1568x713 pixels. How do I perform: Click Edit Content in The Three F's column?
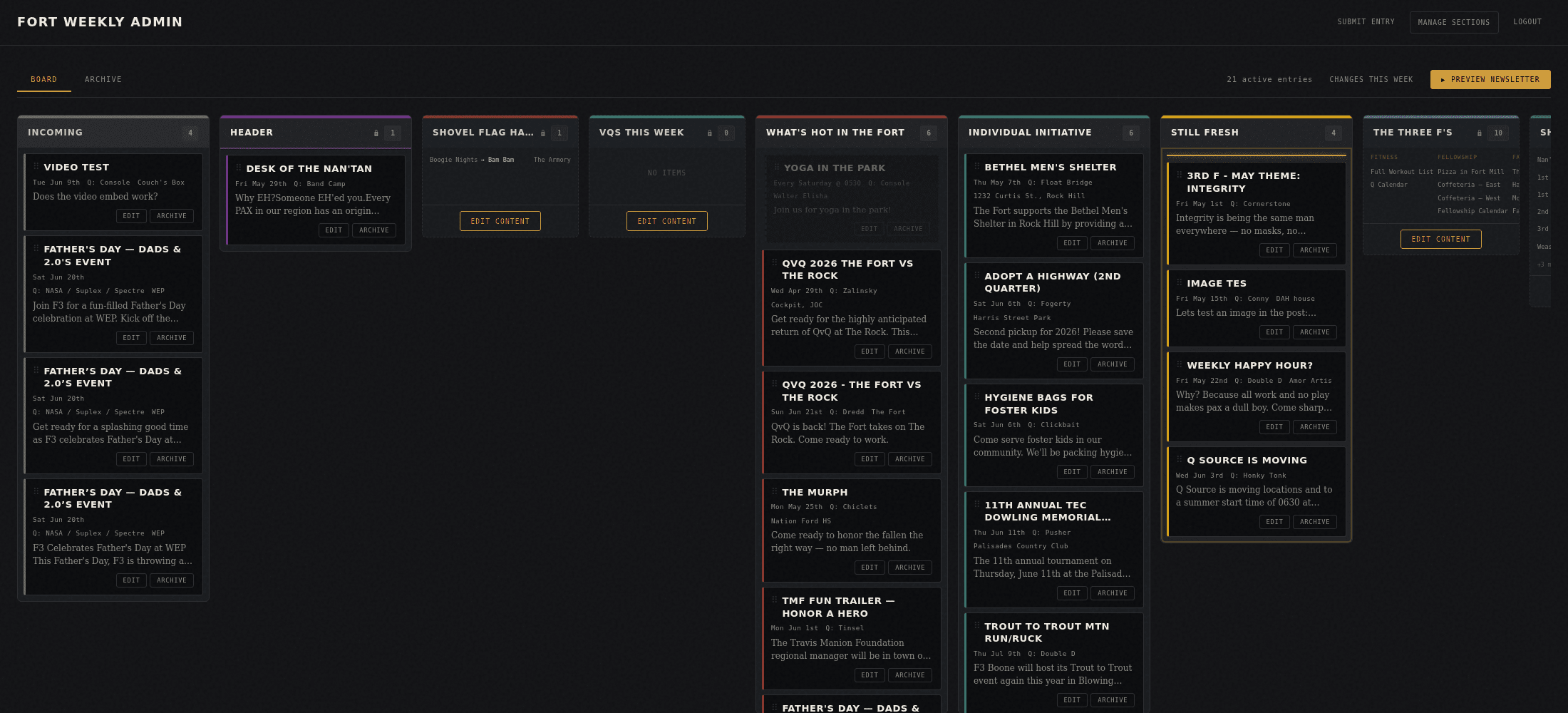[1441, 239]
